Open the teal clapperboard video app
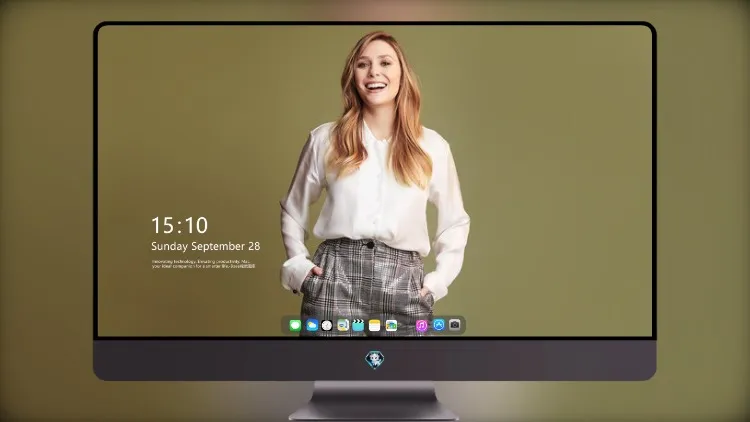This screenshot has height=422, width=750. pos(358,325)
